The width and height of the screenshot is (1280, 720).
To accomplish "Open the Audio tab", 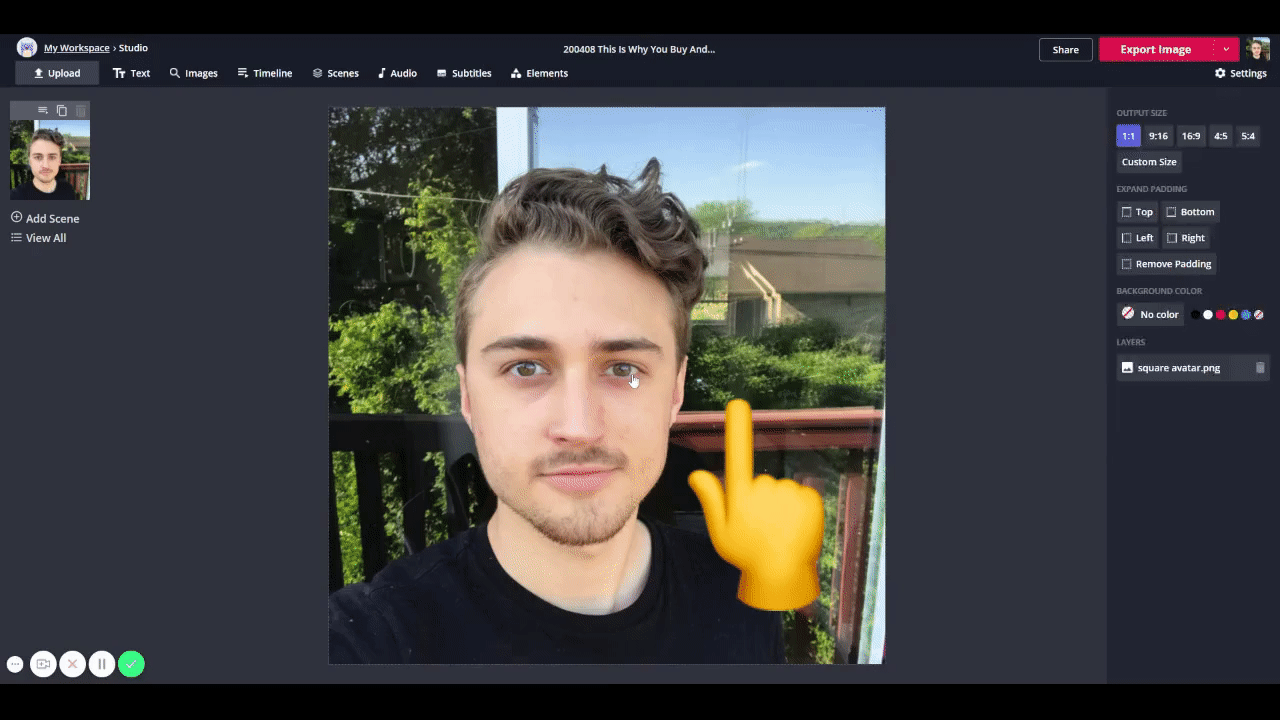I will tap(396, 73).
